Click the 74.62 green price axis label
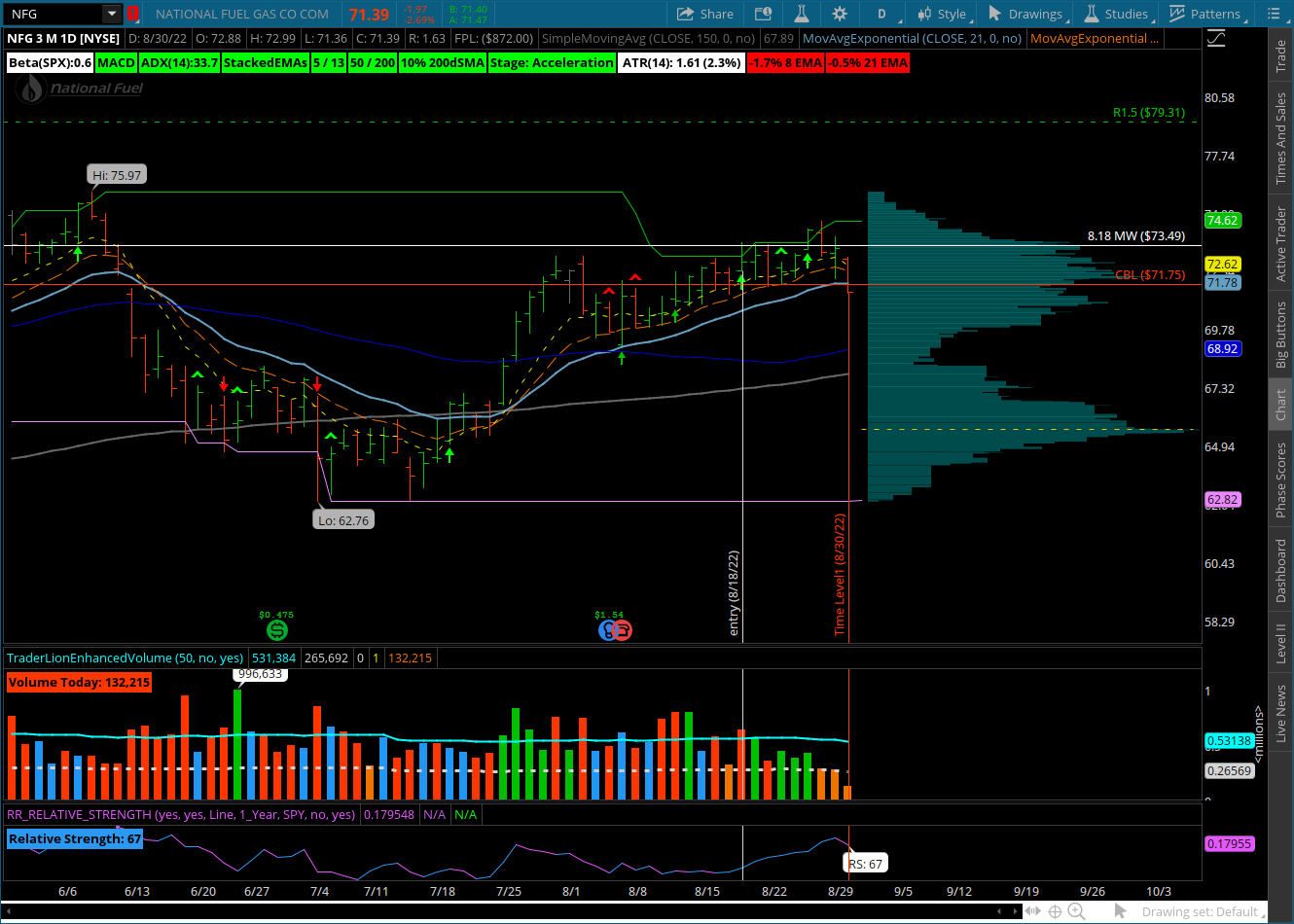1294x924 pixels. (x=1222, y=220)
